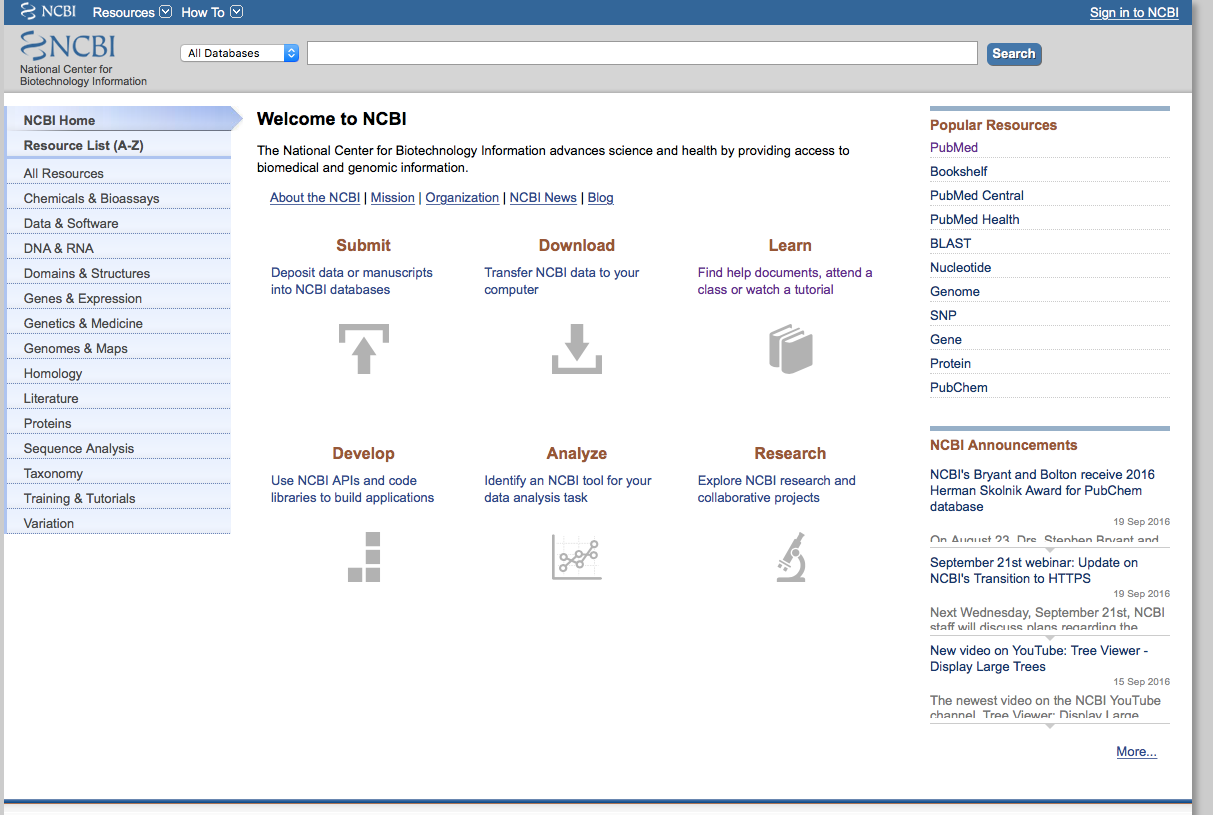Open DNA & RNA category

tap(118, 248)
